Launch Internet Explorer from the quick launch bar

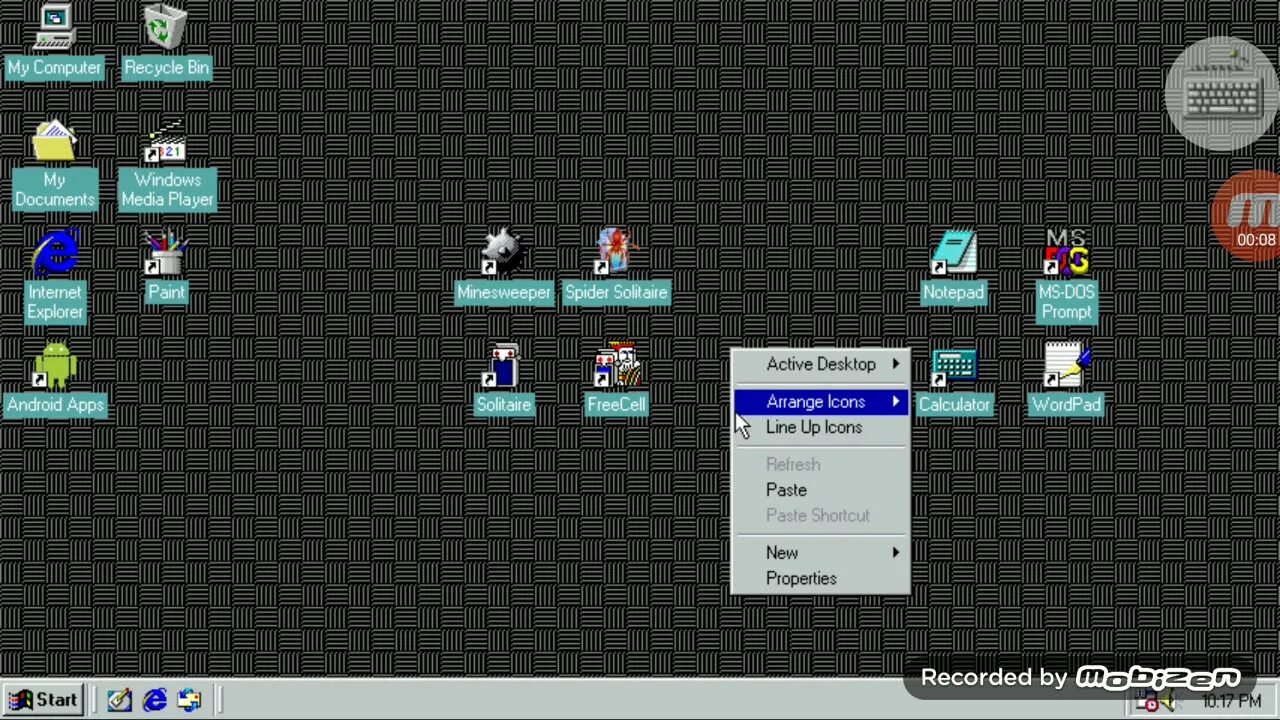click(x=155, y=700)
